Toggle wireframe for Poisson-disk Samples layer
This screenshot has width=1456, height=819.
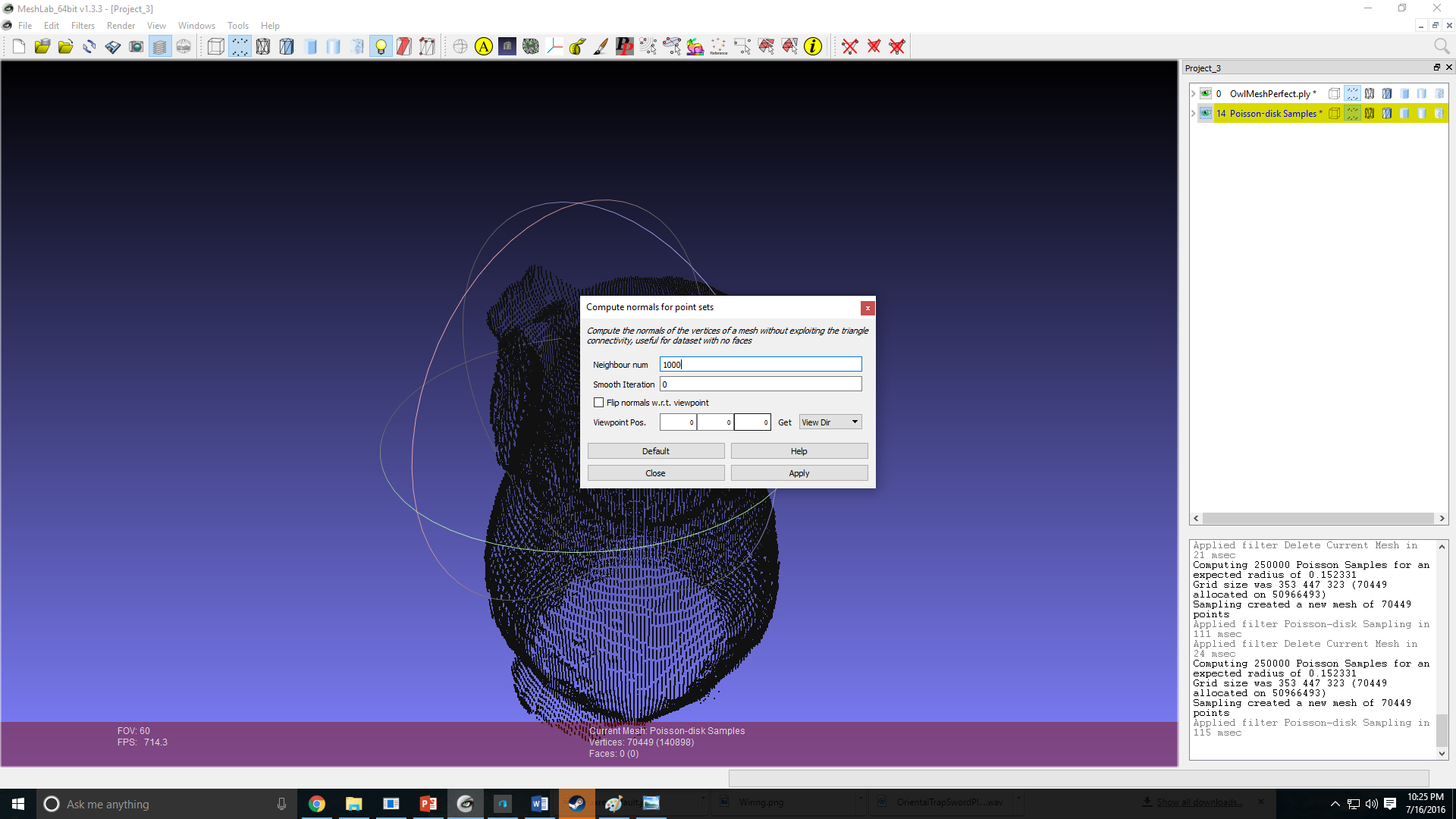point(1370,114)
